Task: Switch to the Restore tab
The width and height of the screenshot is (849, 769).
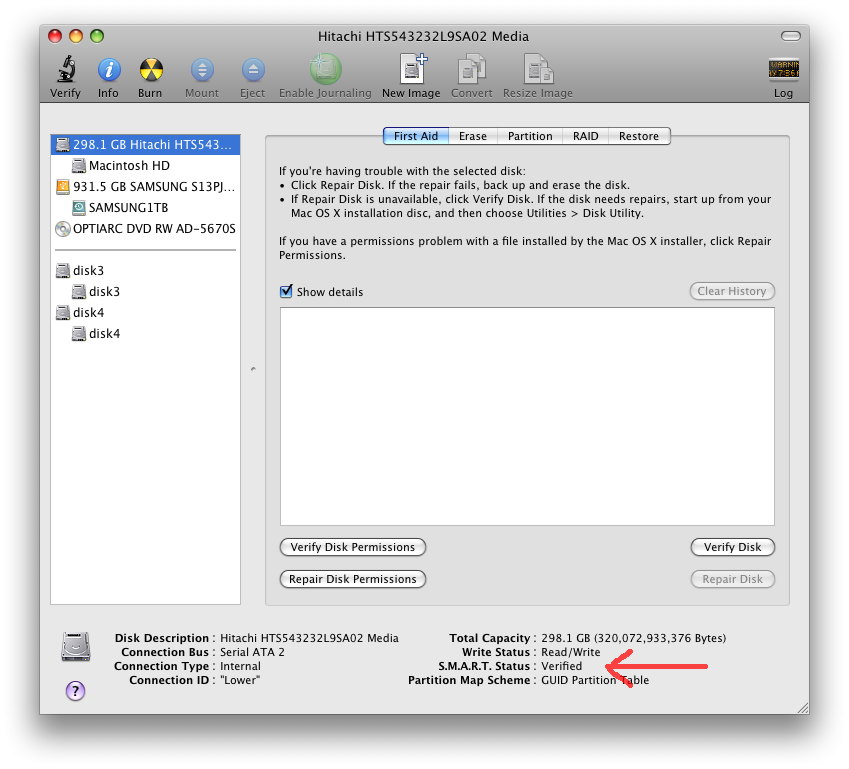Action: coord(639,136)
